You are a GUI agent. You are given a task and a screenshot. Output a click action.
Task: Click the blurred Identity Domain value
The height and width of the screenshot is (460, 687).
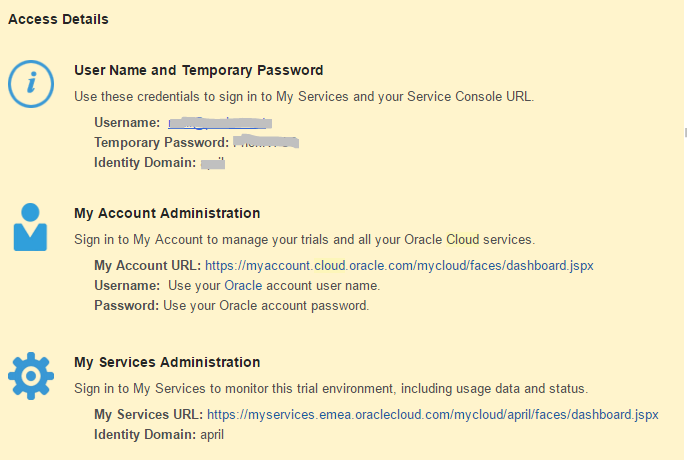(x=213, y=163)
